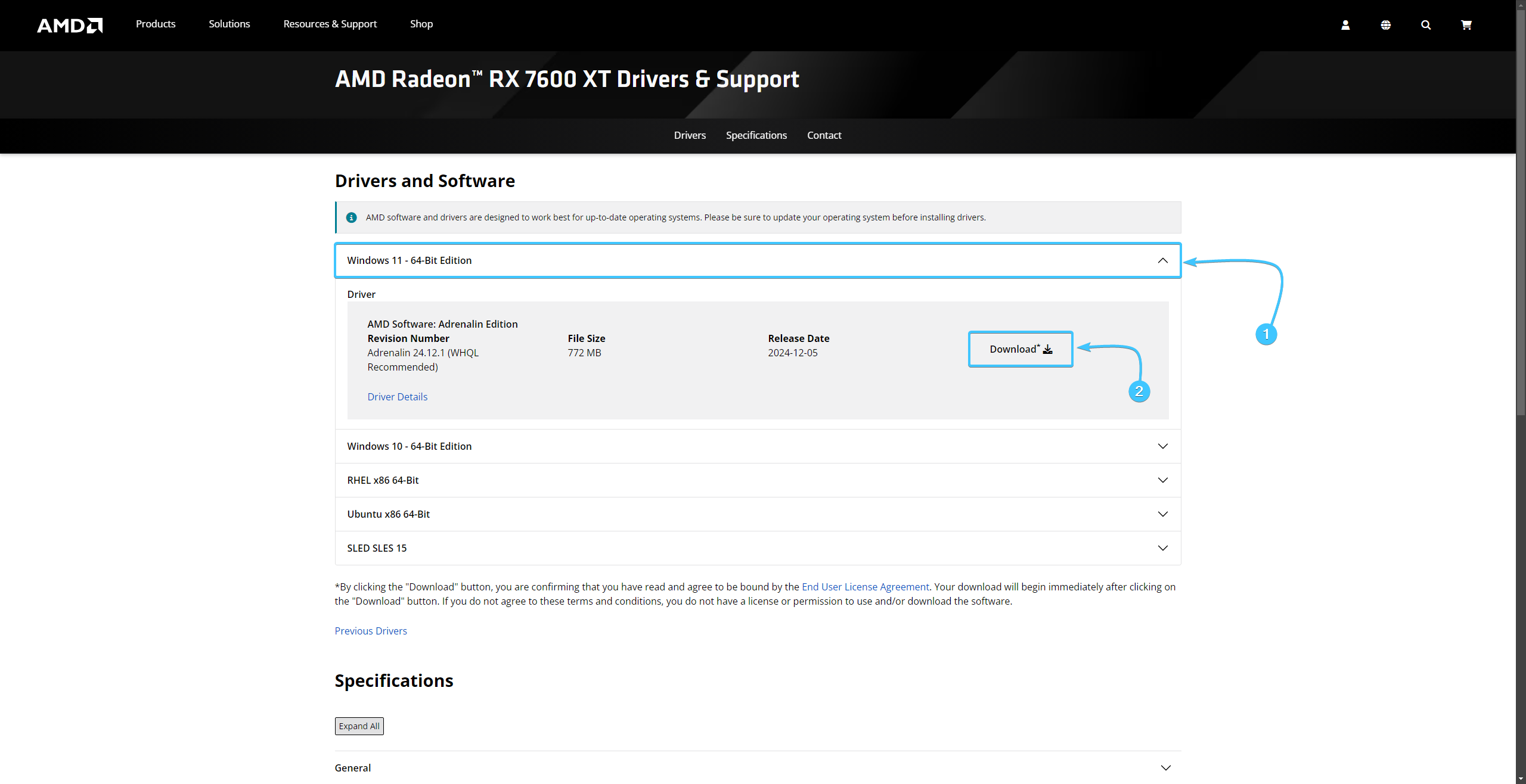Jump to the Contact section tab
Screen dimensions: 1526x784
(x=824, y=135)
